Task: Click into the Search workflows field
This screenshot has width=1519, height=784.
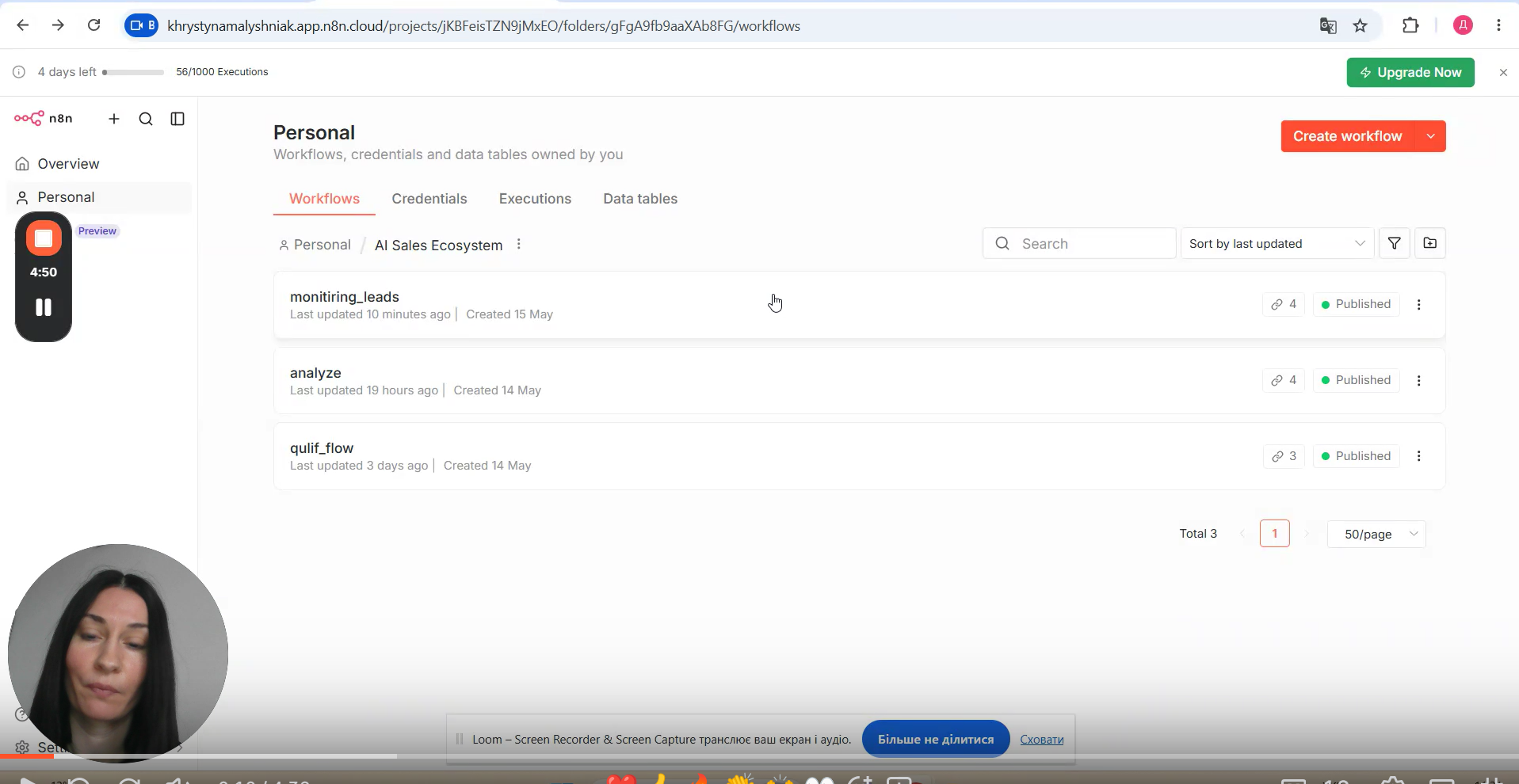Action: 1079,243
